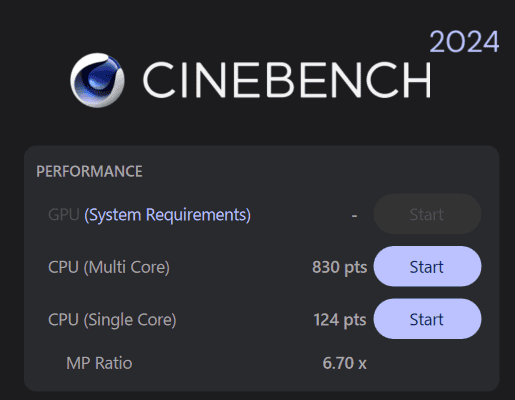Click the PERFORMANCE section heading
Viewport: 515px width, 400px height.
click(89, 171)
